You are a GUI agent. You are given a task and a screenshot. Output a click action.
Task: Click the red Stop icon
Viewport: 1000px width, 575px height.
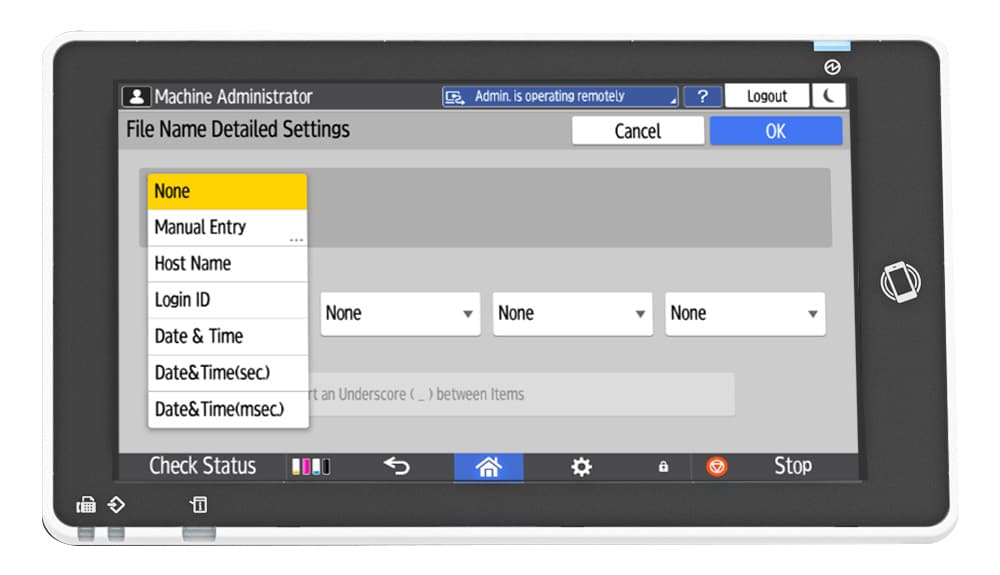[x=716, y=467]
